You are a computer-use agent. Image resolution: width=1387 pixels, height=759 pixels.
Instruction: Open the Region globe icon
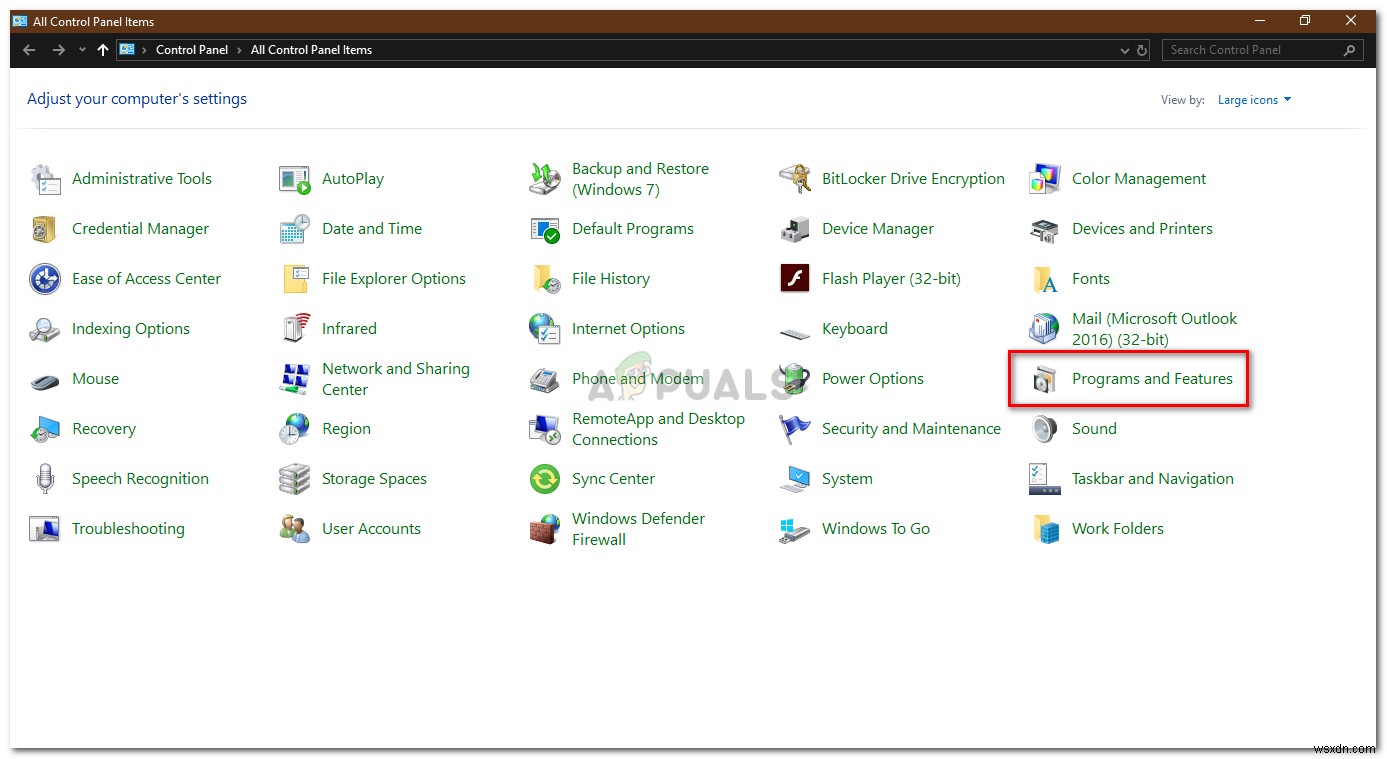click(295, 429)
